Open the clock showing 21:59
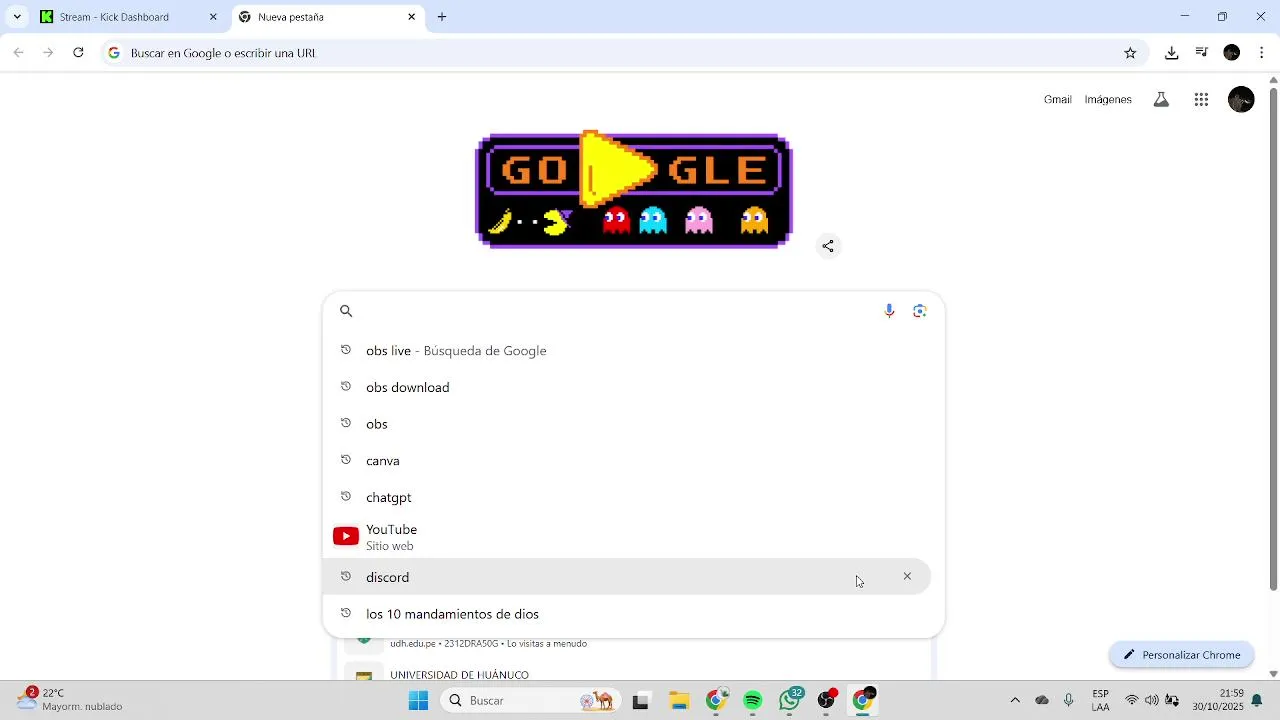The width and height of the screenshot is (1280, 720). click(x=1217, y=700)
